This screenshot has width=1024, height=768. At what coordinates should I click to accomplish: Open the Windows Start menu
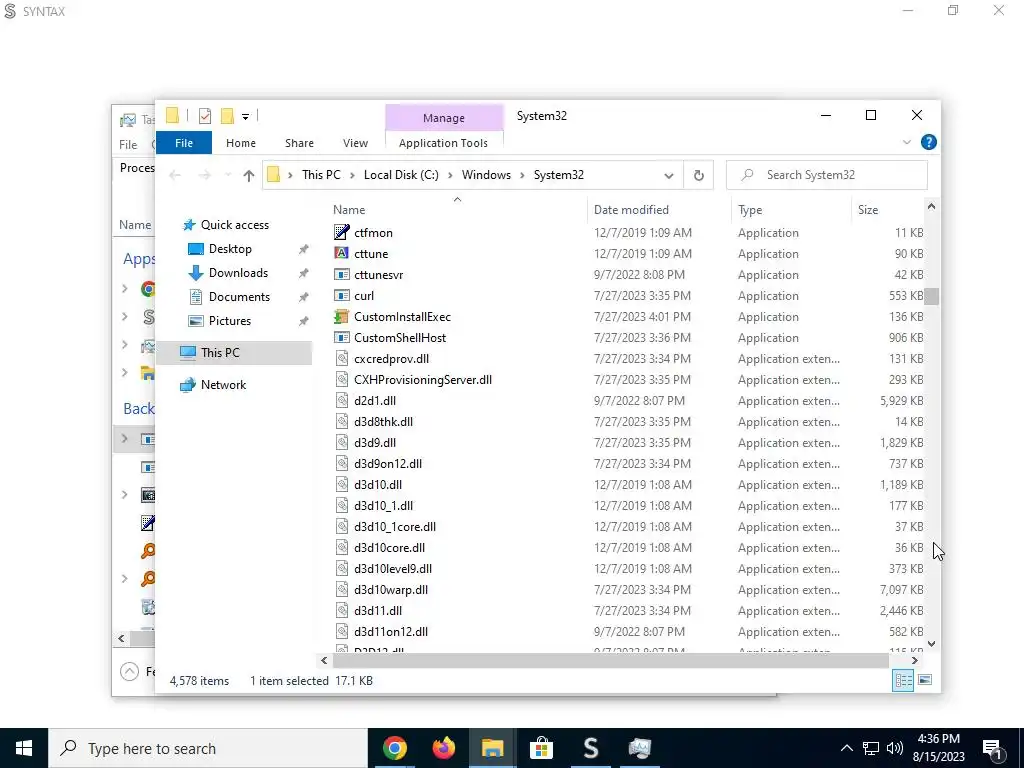pyautogui.click(x=24, y=748)
